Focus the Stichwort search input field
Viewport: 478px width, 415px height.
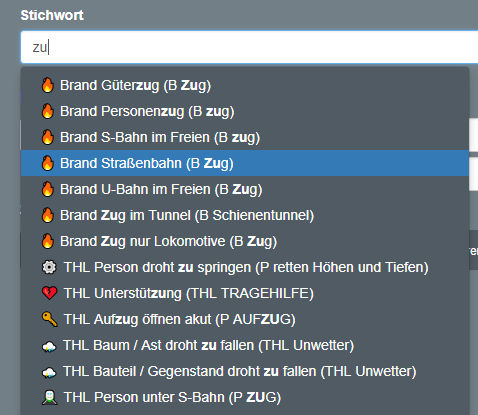coord(249,47)
